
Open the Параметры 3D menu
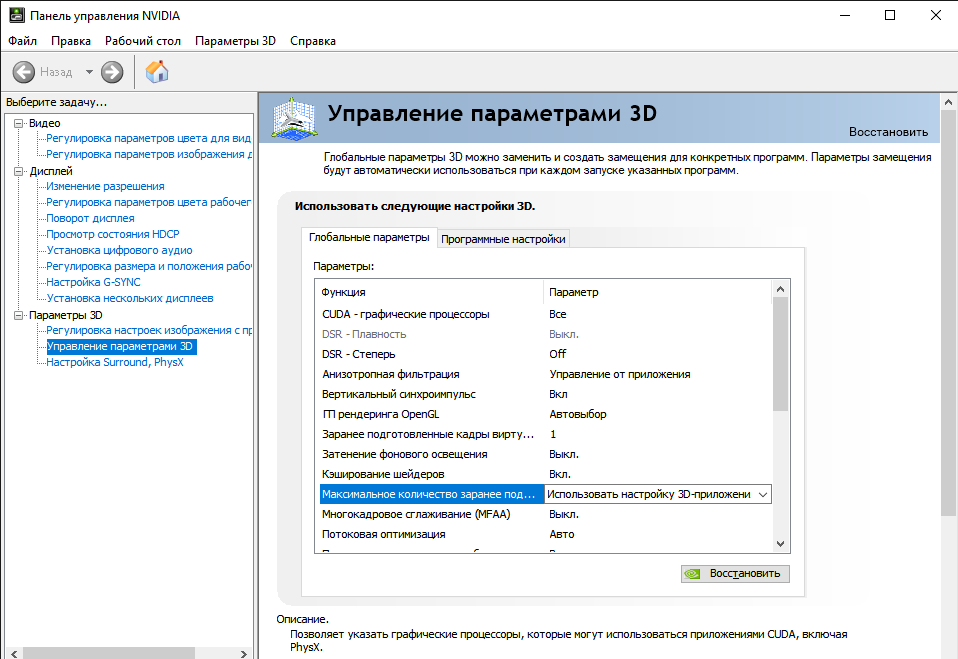point(235,41)
